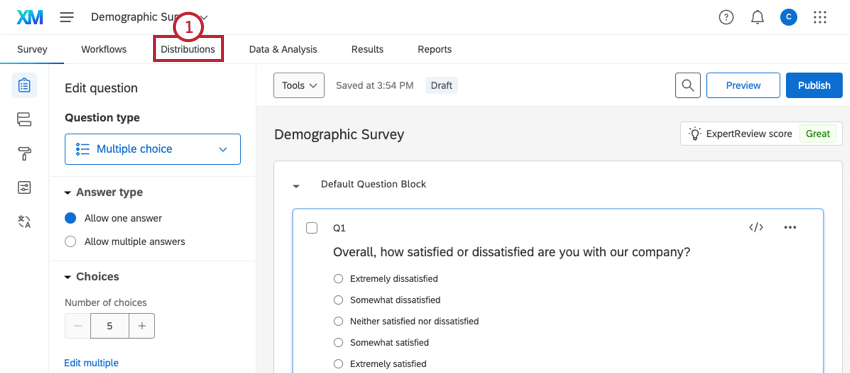Open the hamburger navigation menu

click(x=67, y=17)
